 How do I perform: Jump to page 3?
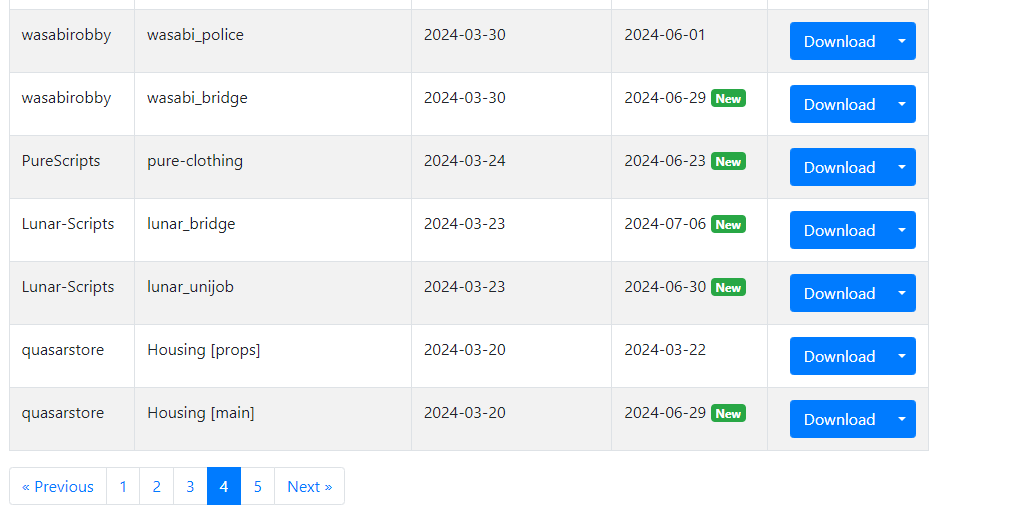pos(190,487)
